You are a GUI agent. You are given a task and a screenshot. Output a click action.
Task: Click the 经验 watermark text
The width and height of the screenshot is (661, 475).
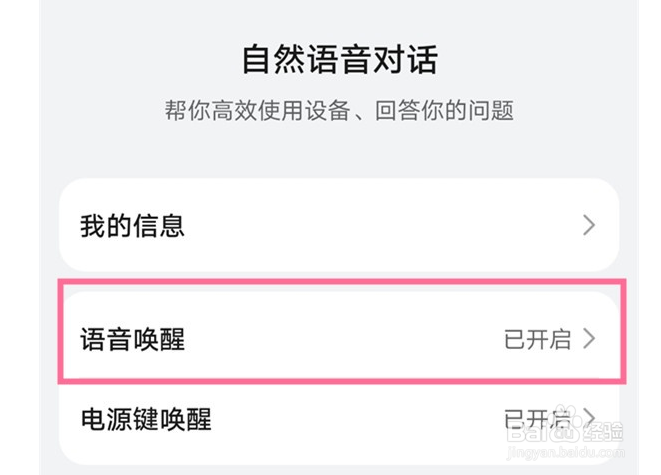coord(603,433)
